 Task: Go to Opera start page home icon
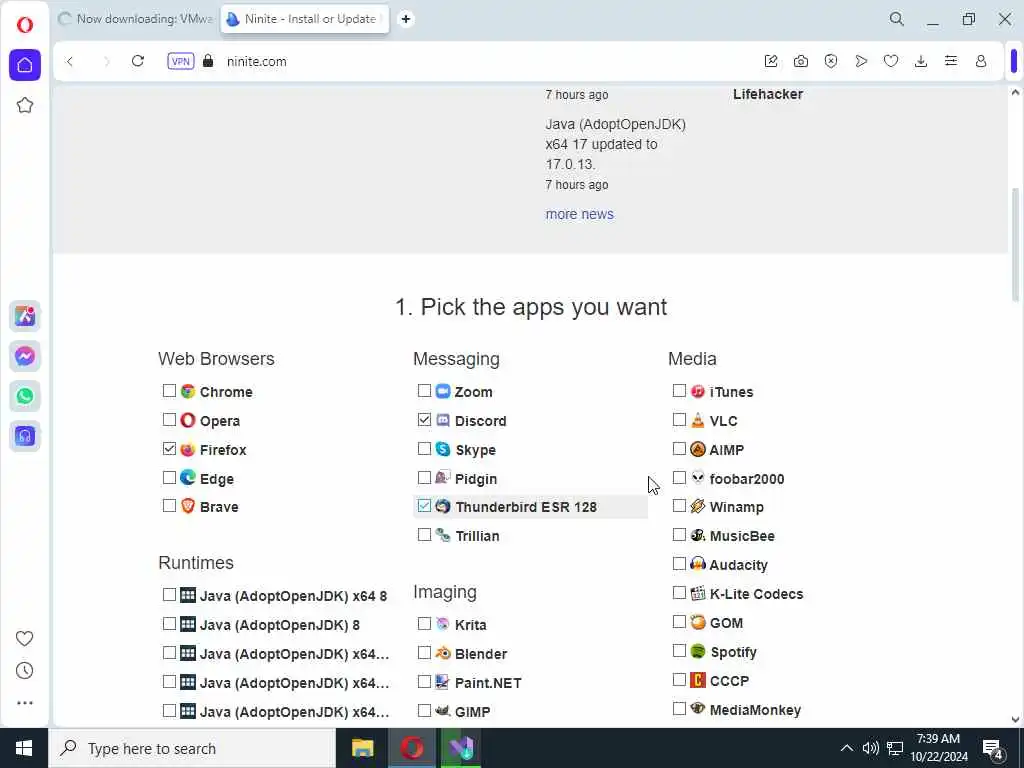(x=25, y=65)
